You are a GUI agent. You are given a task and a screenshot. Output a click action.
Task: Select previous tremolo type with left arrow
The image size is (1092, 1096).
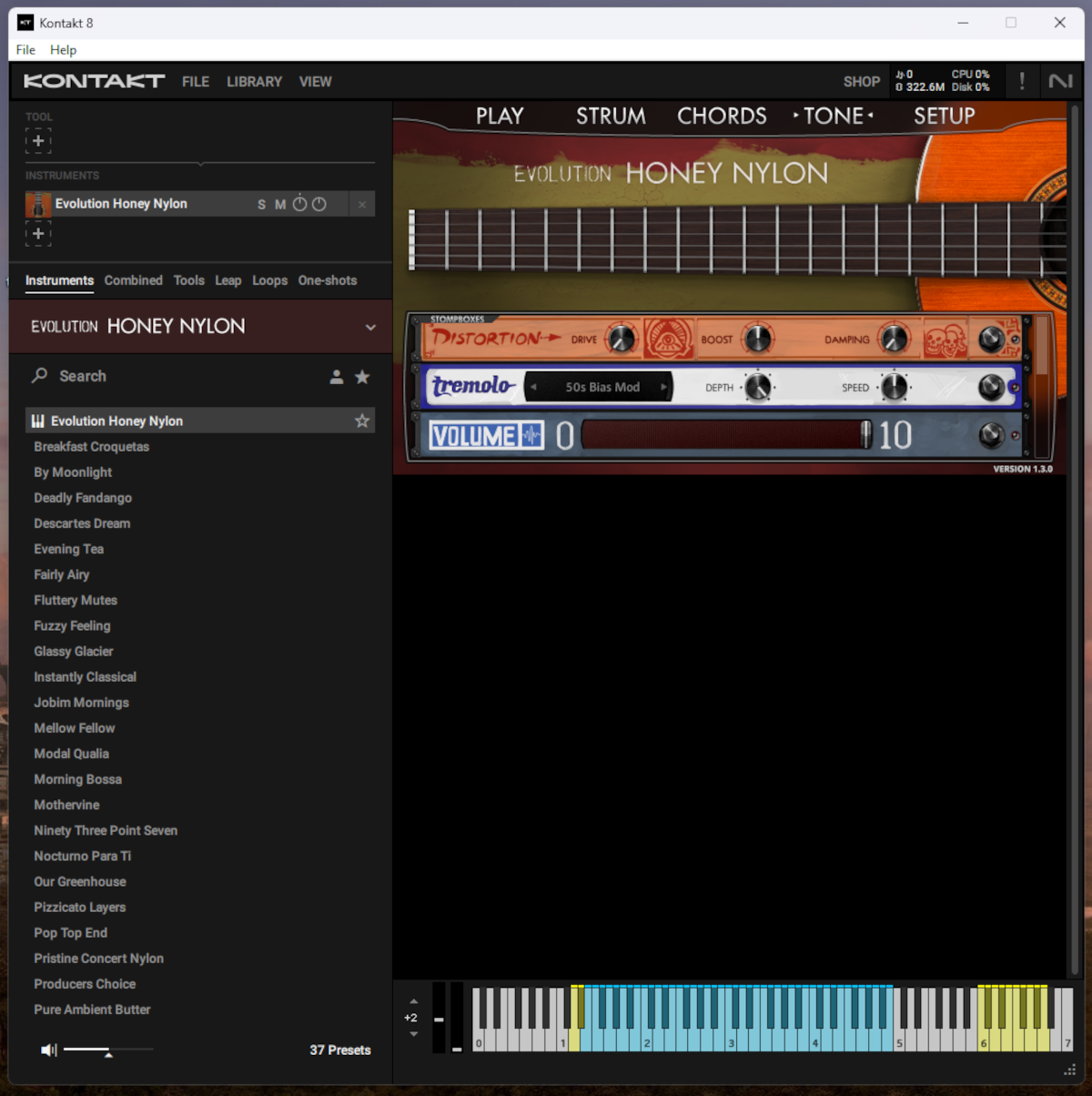[534, 387]
